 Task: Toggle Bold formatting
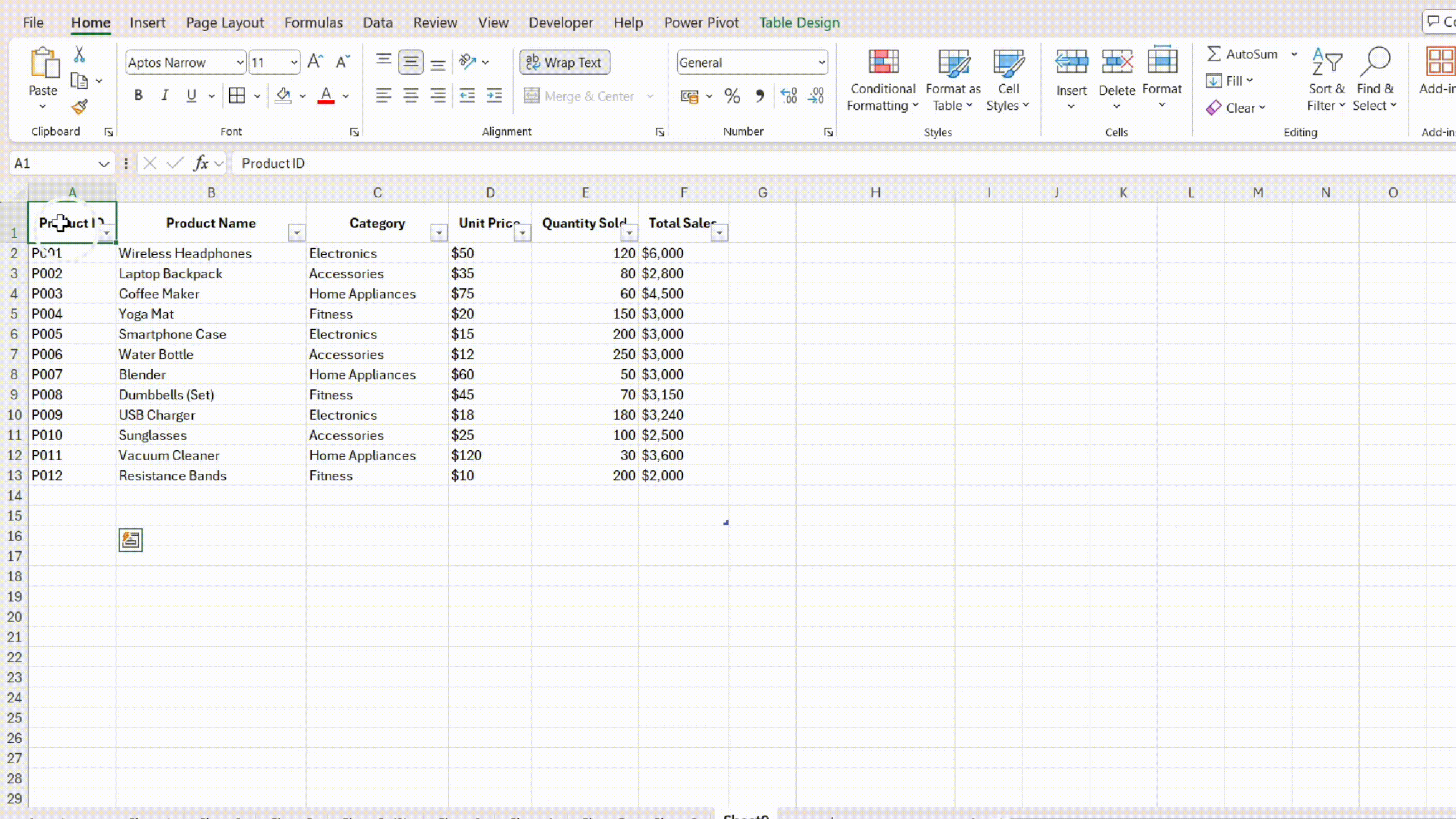point(138,96)
